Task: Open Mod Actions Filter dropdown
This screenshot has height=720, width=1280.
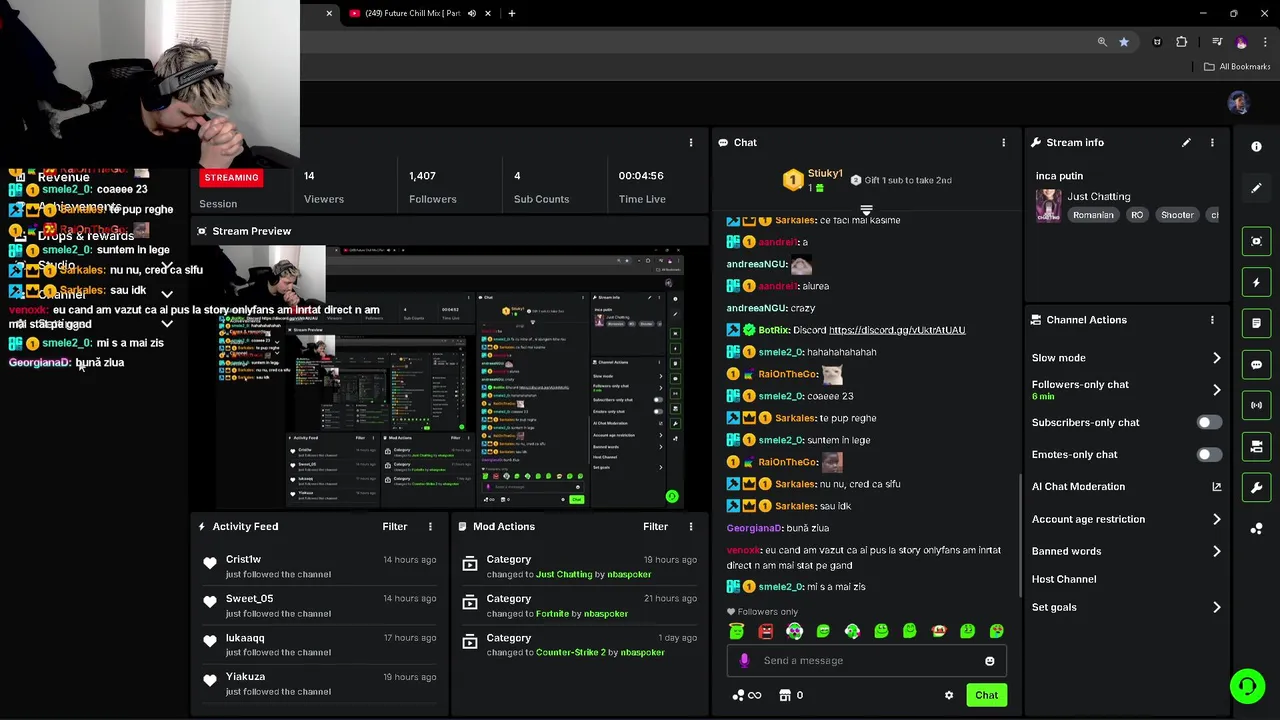Action: pyautogui.click(x=655, y=526)
